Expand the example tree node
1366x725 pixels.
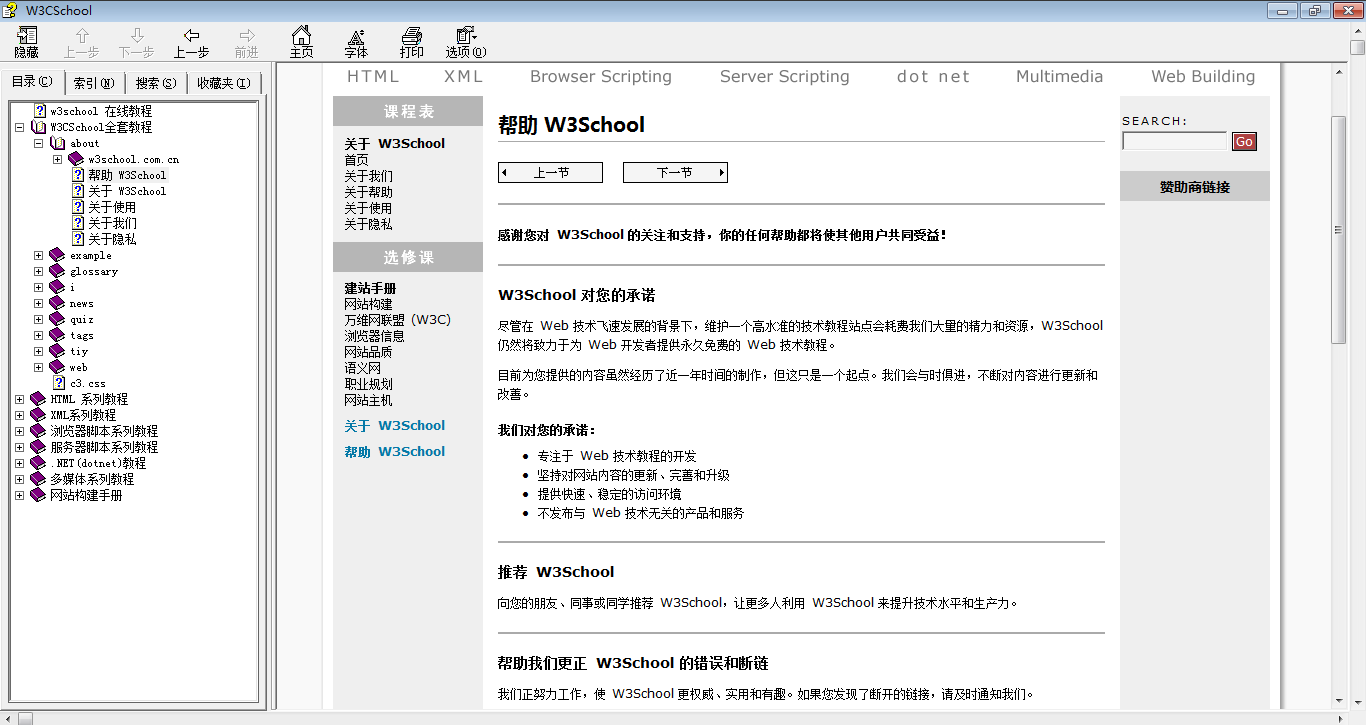(36, 255)
